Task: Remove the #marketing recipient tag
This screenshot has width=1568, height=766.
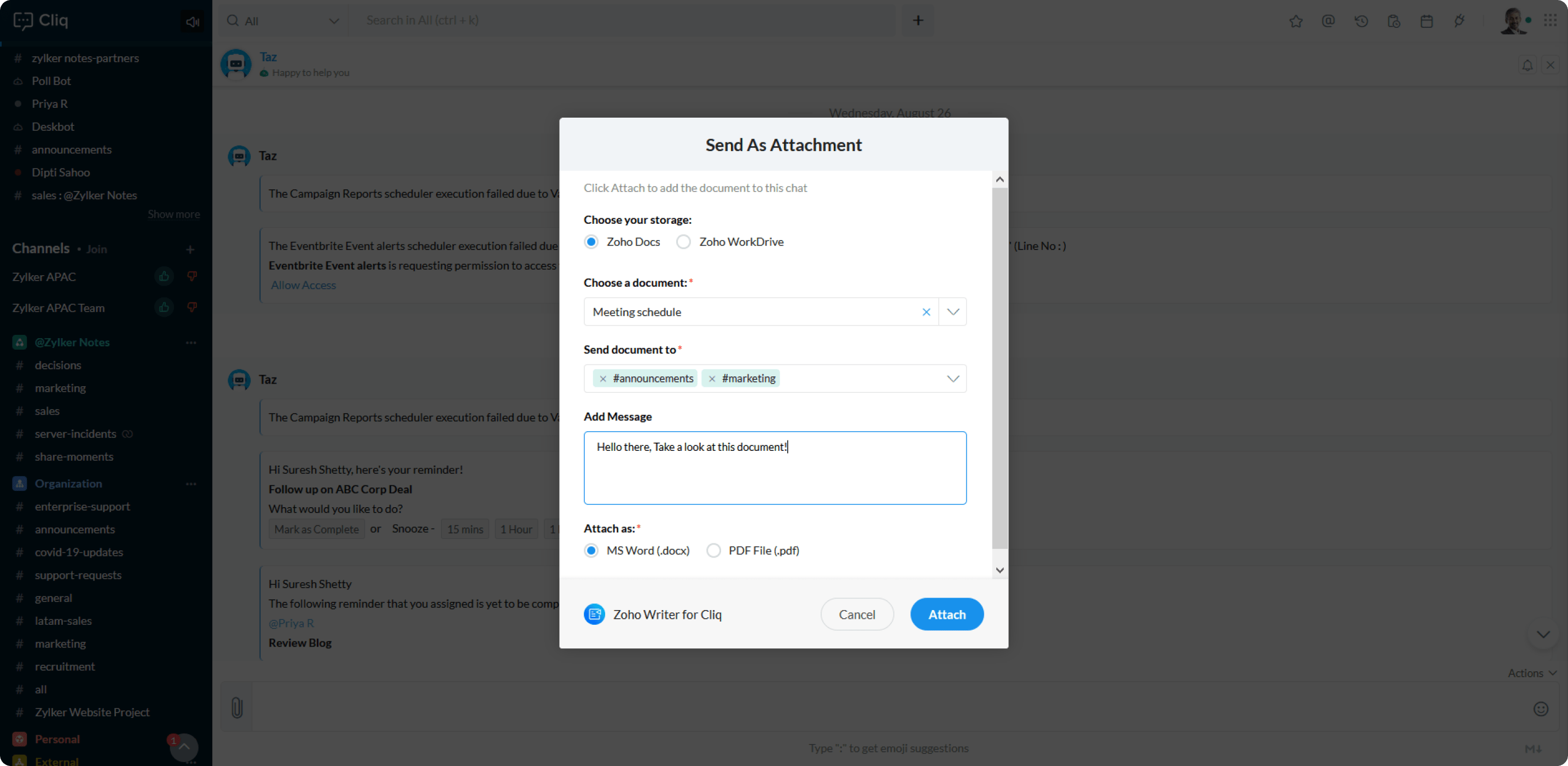Action: pos(712,379)
